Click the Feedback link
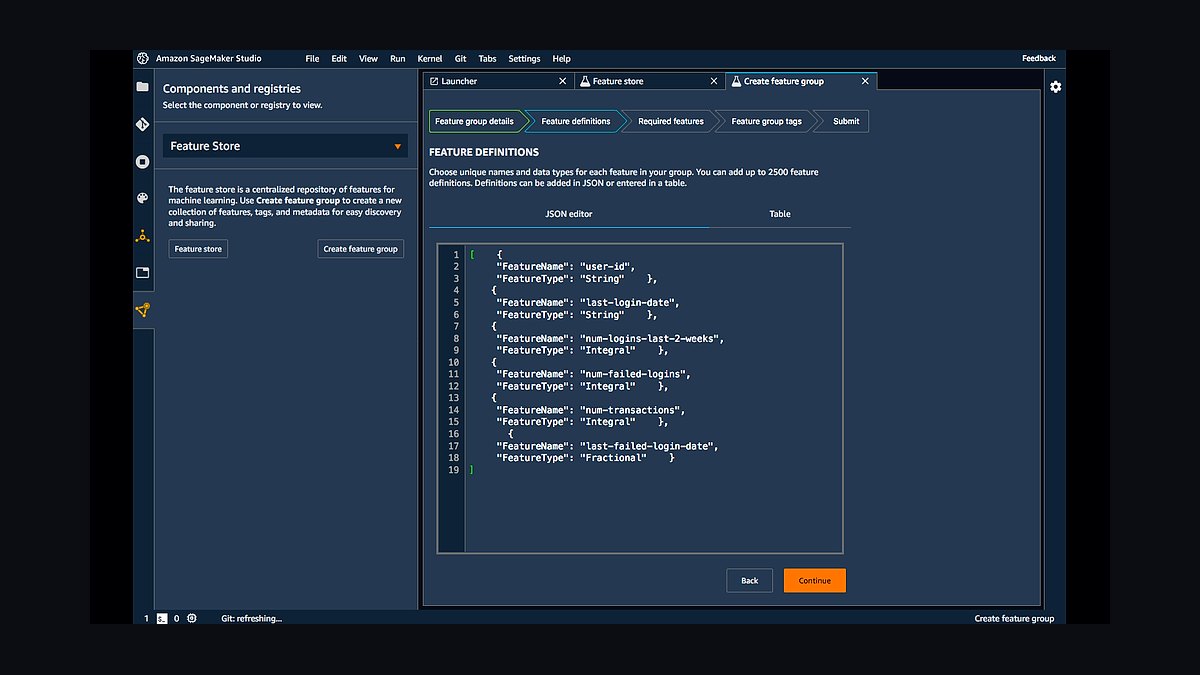Viewport: 1200px width, 675px height. pos(1038,58)
